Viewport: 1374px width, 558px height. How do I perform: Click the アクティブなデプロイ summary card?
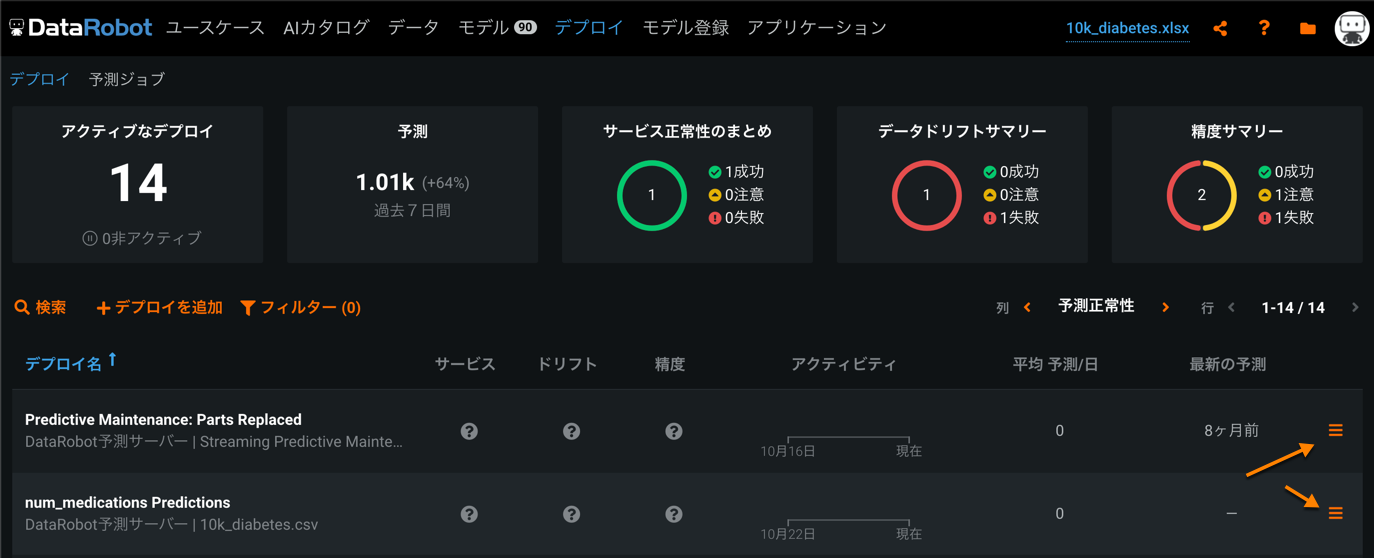tap(138, 185)
